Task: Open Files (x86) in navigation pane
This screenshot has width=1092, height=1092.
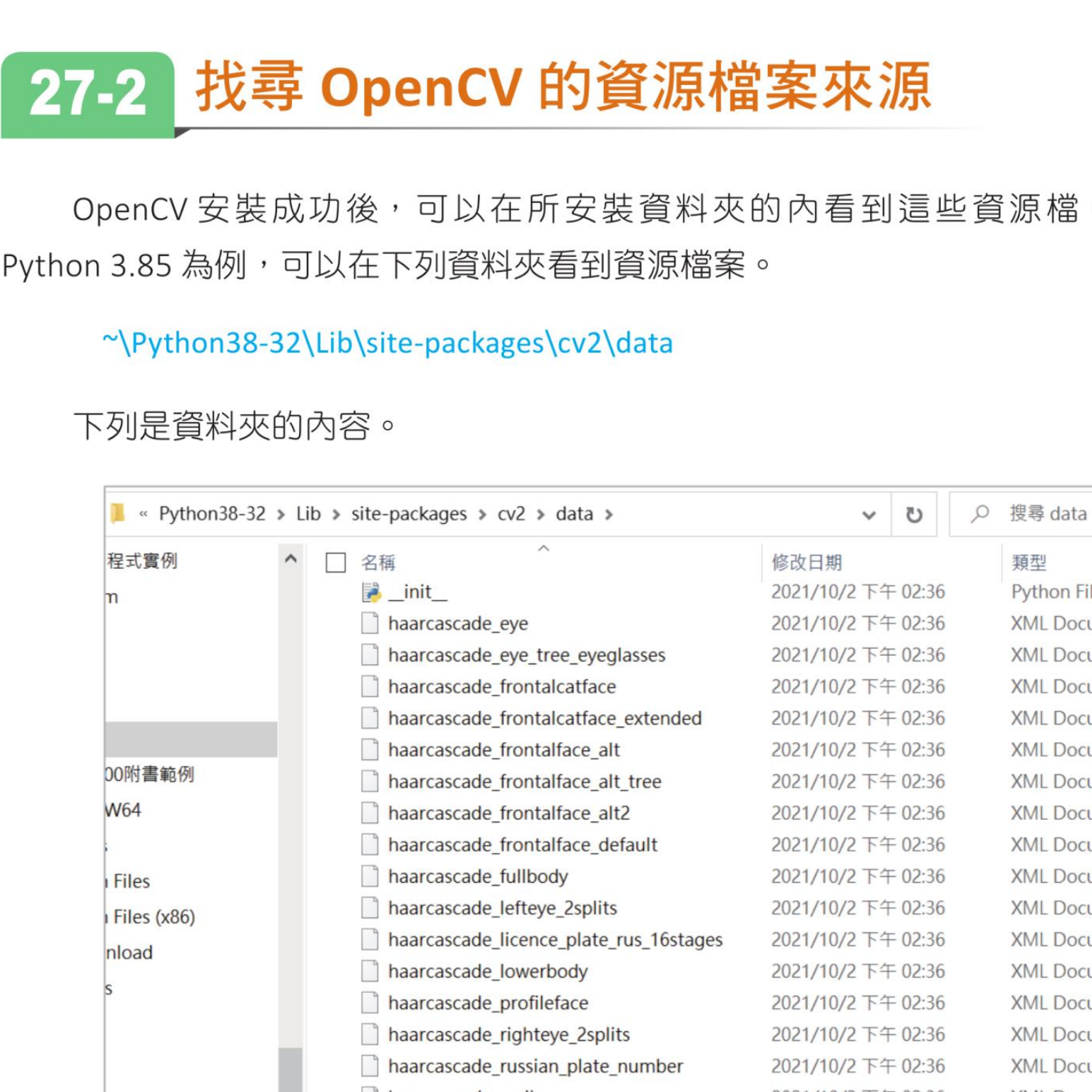Action: pyautogui.click(x=153, y=916)
